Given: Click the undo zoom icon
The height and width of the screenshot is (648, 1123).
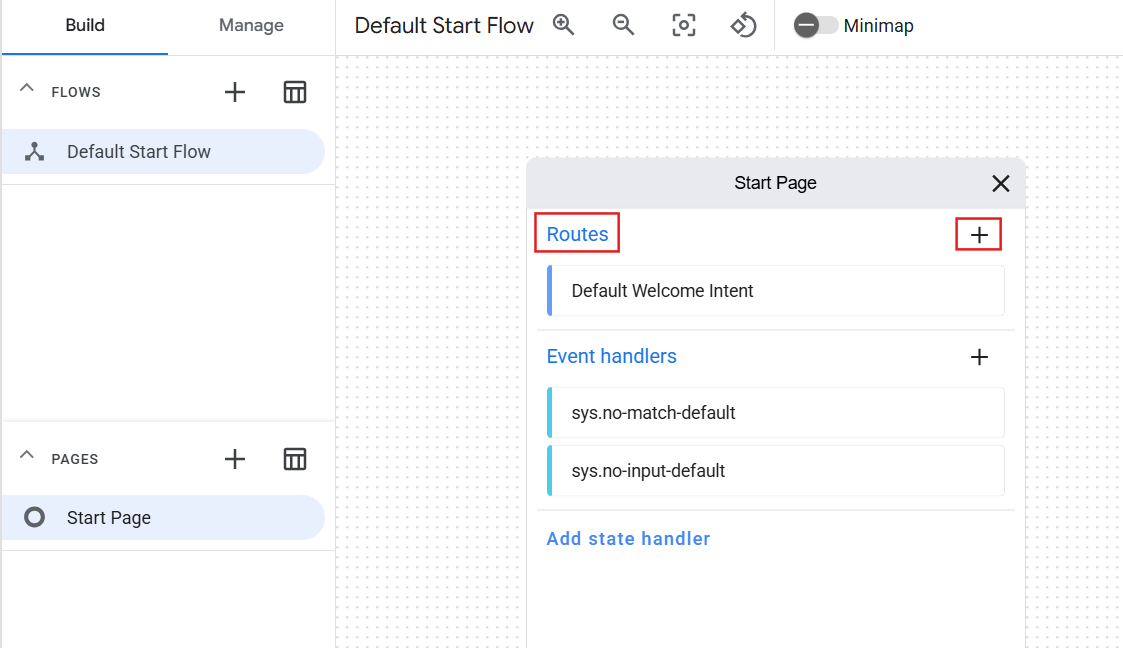Looking at the screenshot, I should (x=743, y=25).
